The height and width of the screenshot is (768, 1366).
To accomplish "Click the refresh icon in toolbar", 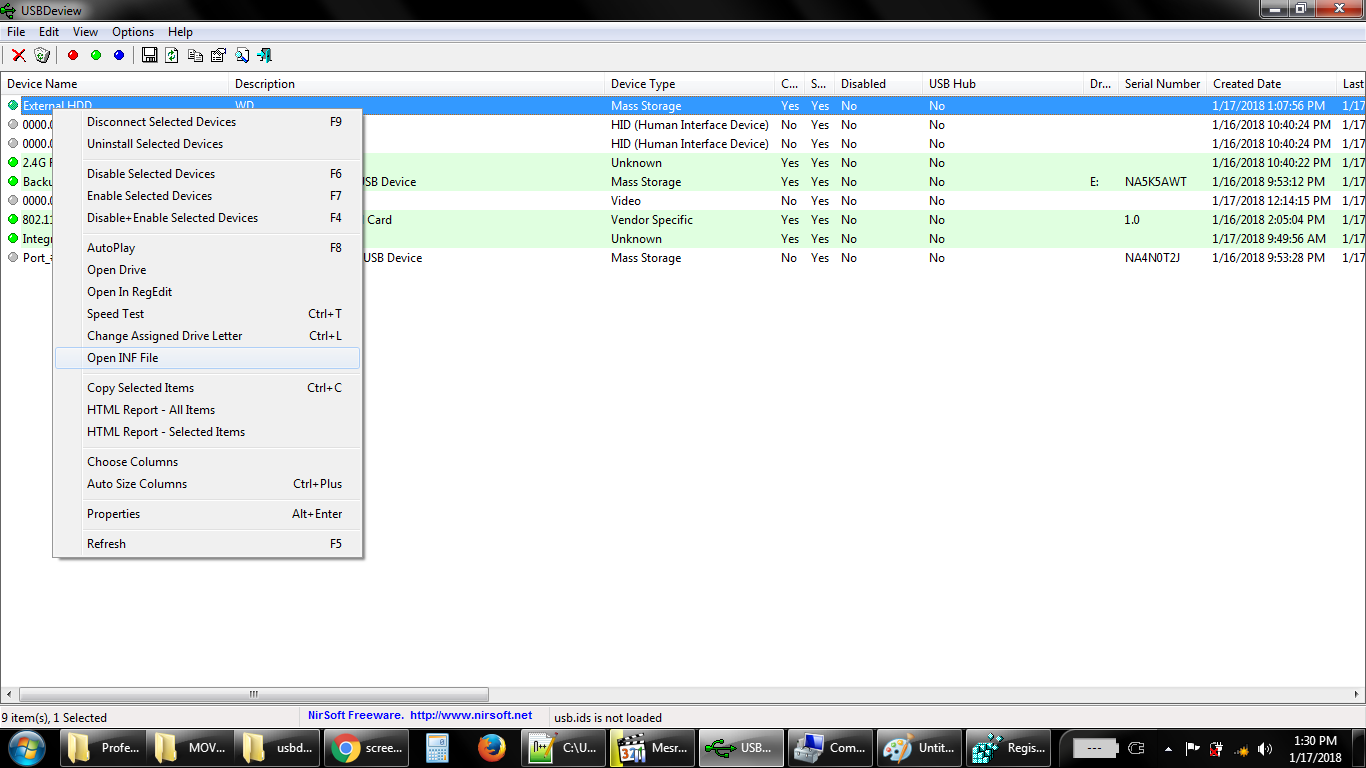I will 172,55.
